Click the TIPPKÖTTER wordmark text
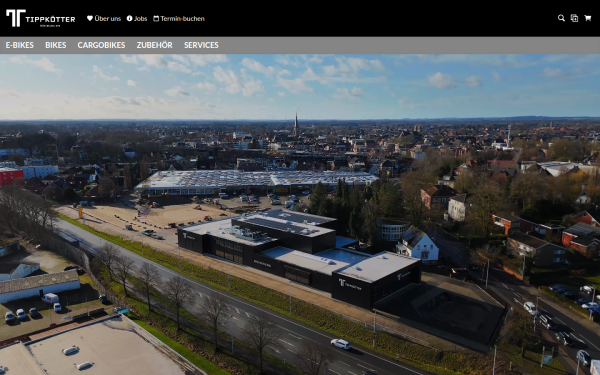Image resolution: width=600 pixels, height=375 pixels. coord(51,19)
